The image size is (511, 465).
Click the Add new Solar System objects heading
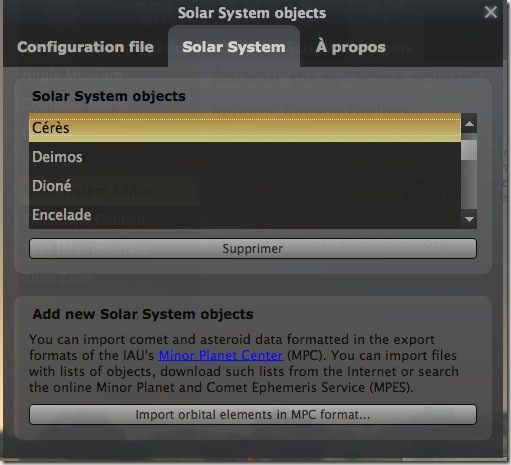tap(143, 314)
